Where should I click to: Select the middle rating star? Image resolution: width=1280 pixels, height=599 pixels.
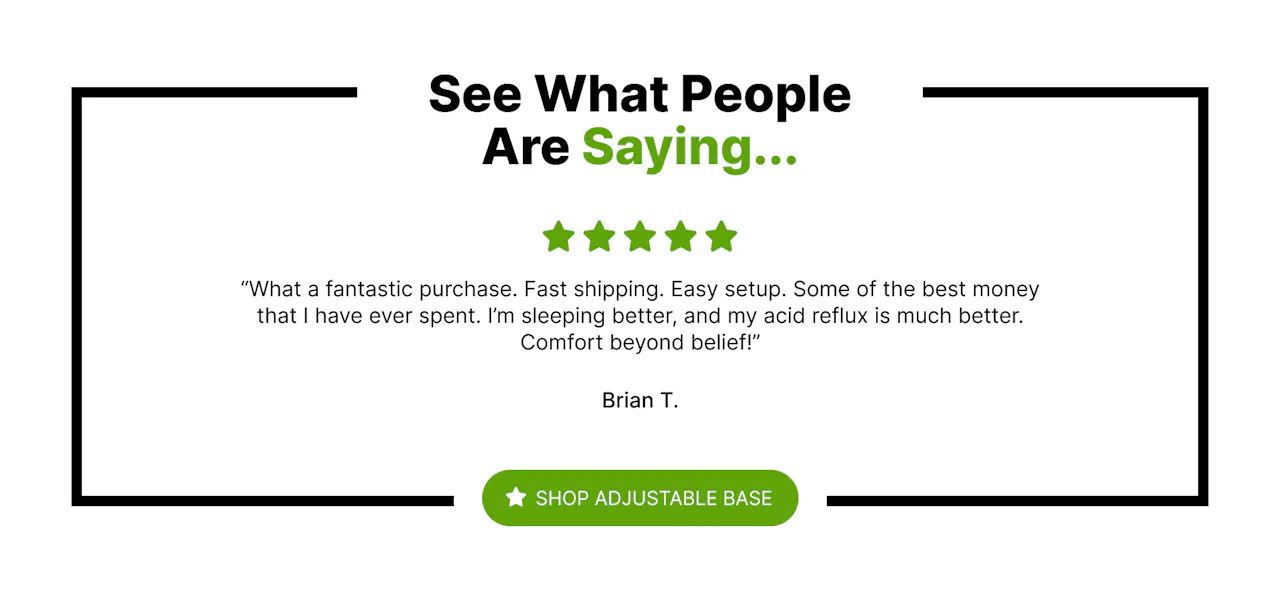point(640,237)
